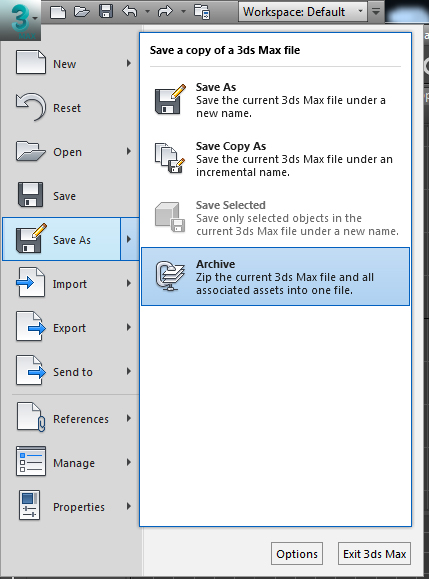Image resolution: width=429 pixels, height=579 pixels.
Task: Choose Save Copy As incremental option
Action: pos(276,159)
